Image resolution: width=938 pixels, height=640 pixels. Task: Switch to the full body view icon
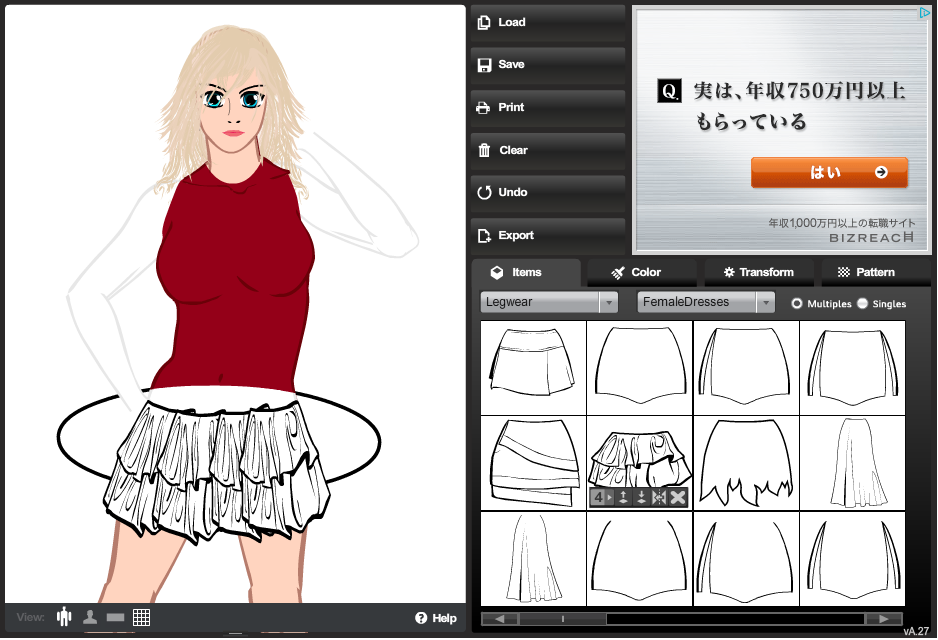(x=65, y=617)
